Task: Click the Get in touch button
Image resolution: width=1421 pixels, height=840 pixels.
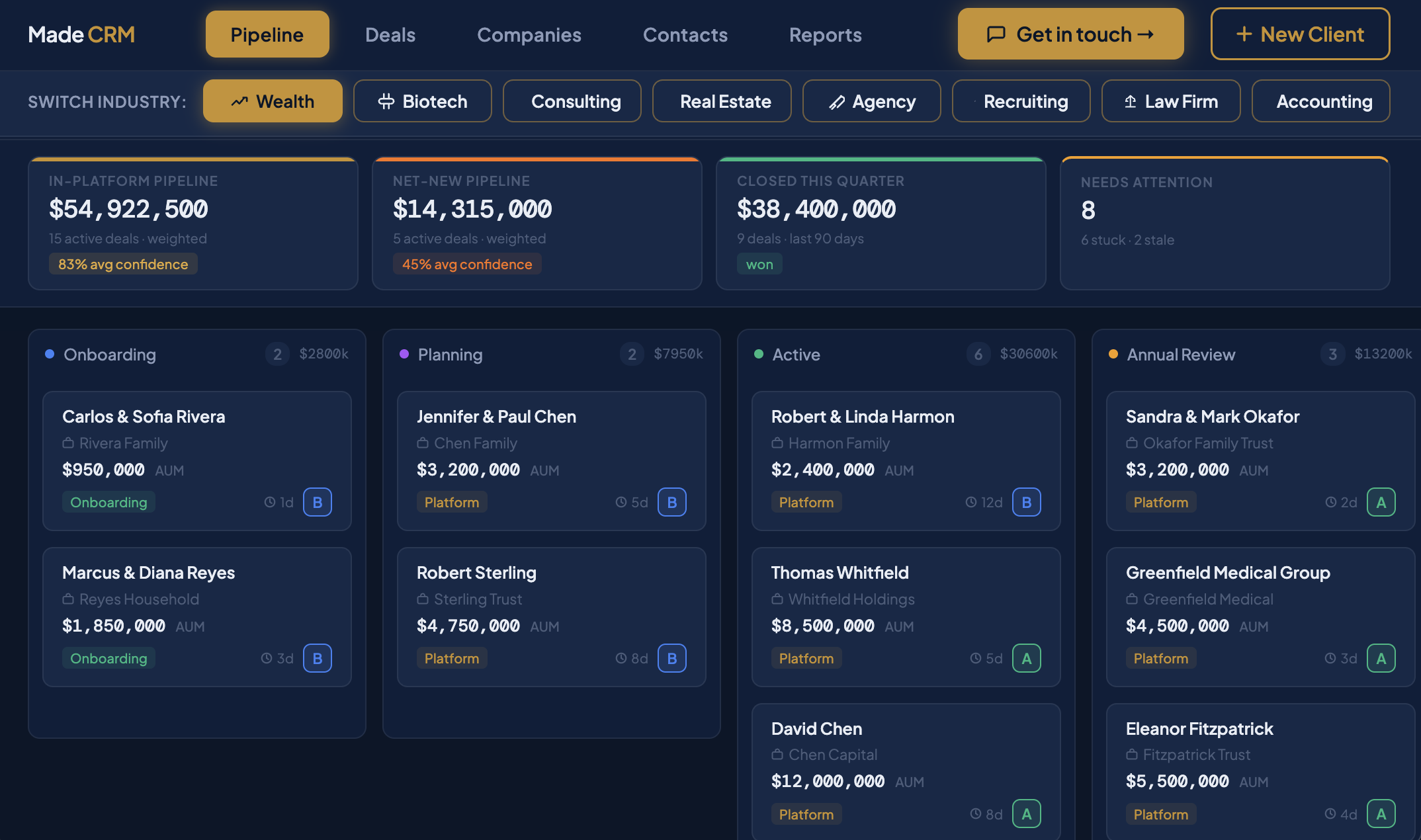Action: (1070, 34)
